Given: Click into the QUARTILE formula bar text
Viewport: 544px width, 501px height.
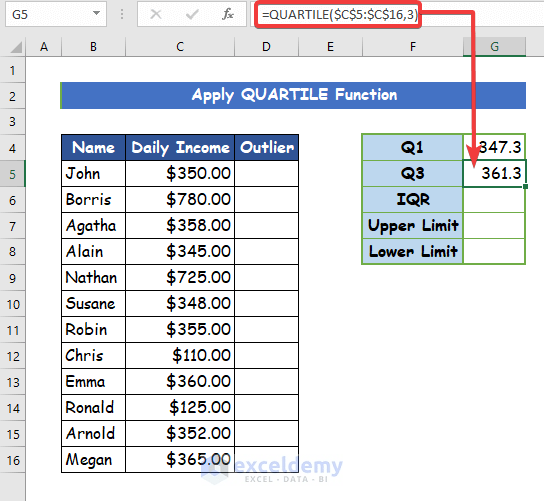Looking at the screenshot, I should point(339,15).
